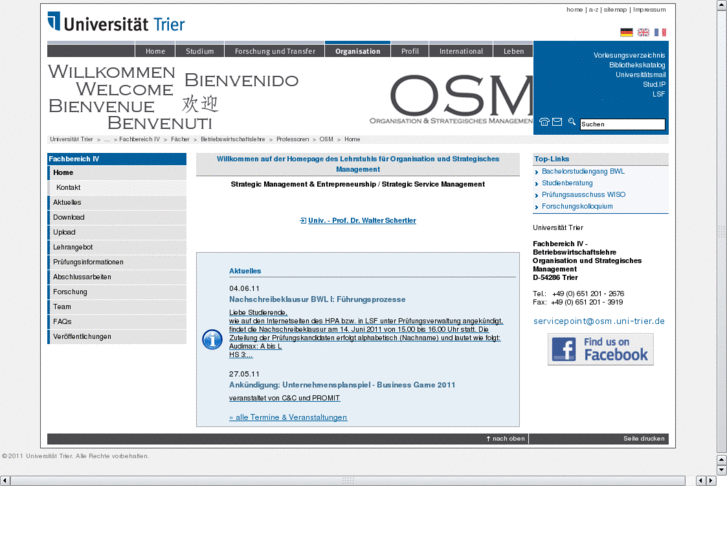Open LSF quick link
Image resolution: width=727 pixels, height=545 pixels.
pyautogui.click(x=659, y=94)
